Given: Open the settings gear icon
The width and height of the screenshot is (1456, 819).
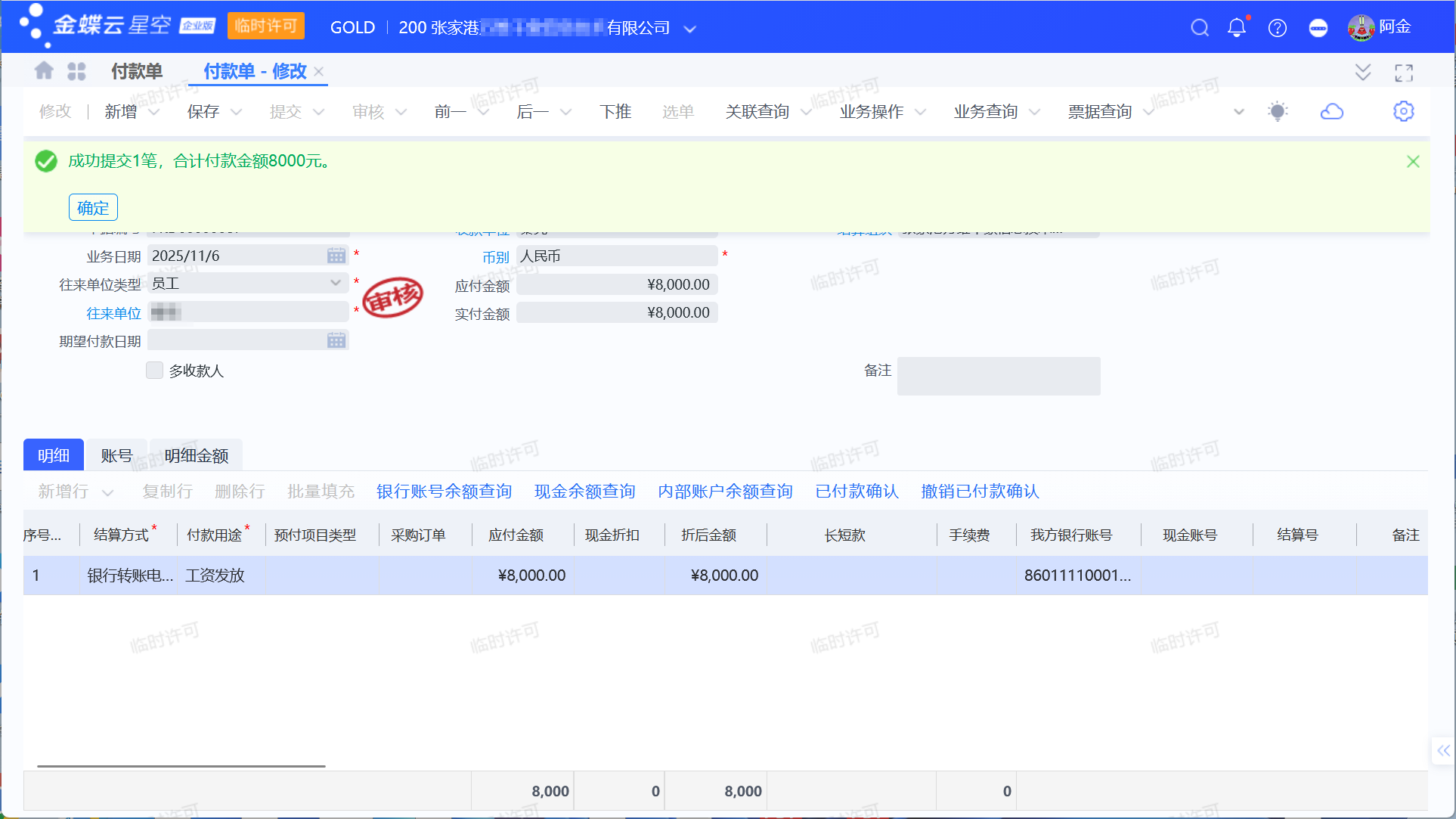Looking at the screenshot, I should (x=1403, y=112).
